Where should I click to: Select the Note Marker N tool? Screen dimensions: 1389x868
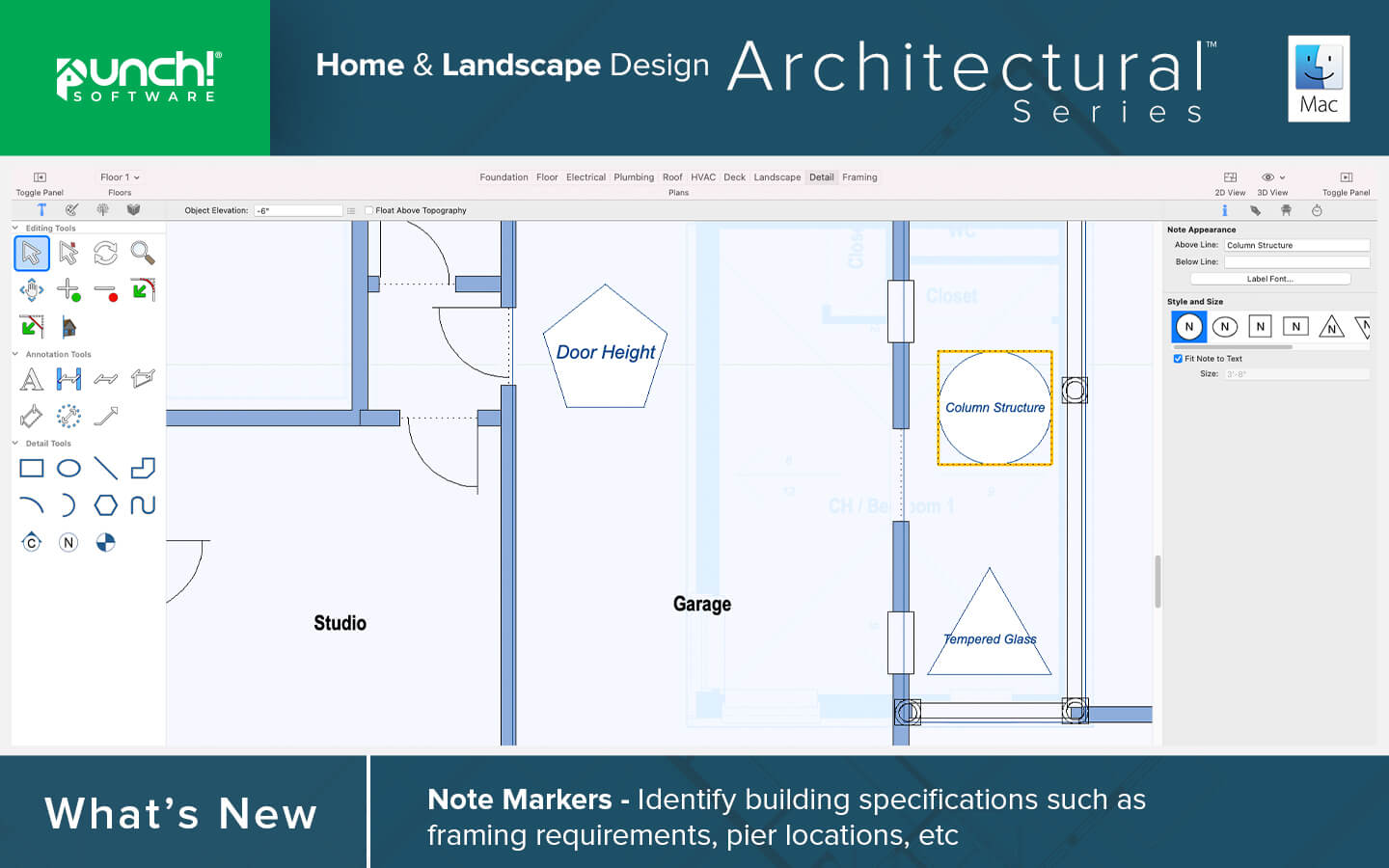pos(68,542)
